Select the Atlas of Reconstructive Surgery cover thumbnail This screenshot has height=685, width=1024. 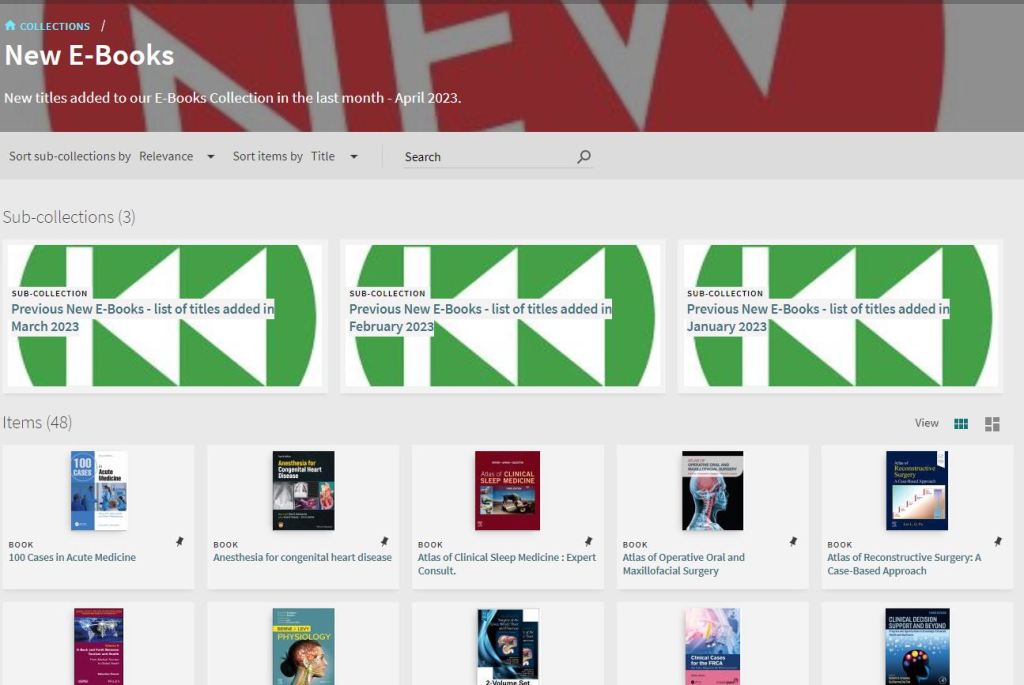click(x=916, y=490)
